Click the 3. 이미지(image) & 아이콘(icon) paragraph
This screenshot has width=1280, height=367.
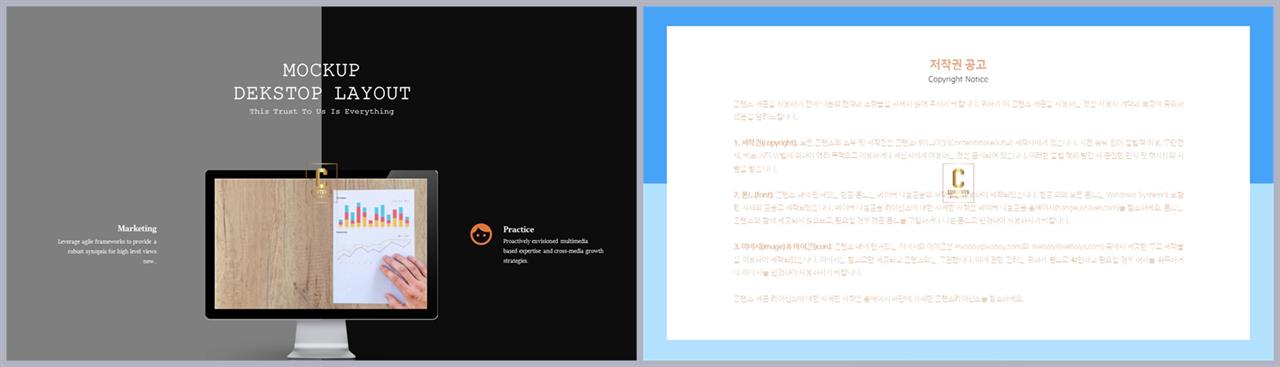pyautogui.click(x=958, y=258)
